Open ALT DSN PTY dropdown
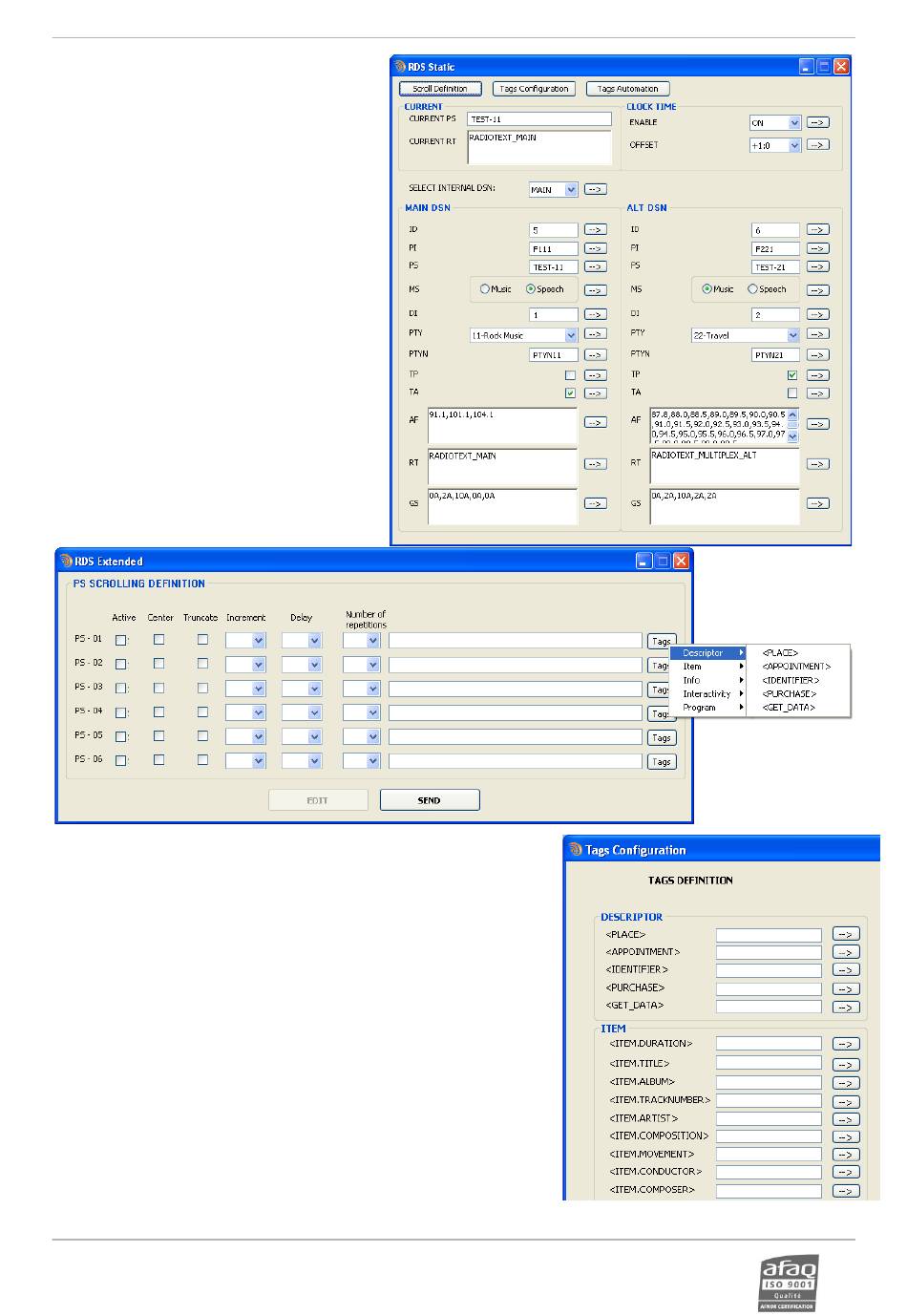 coord(792,335)
